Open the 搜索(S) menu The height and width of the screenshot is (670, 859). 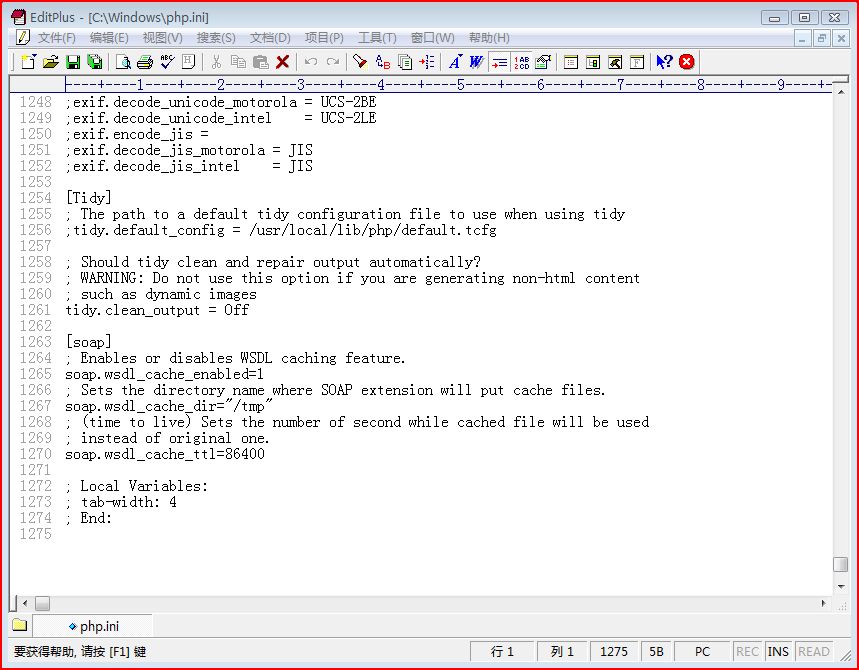click(x=216, y=38)
